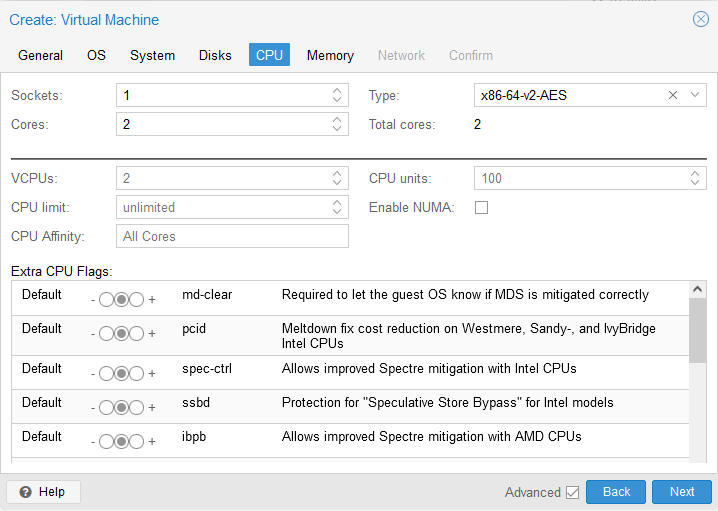Decrease VCPUs with down spinner arrow
The height and width of the screenshot is (511, 718).
(337, 182)
